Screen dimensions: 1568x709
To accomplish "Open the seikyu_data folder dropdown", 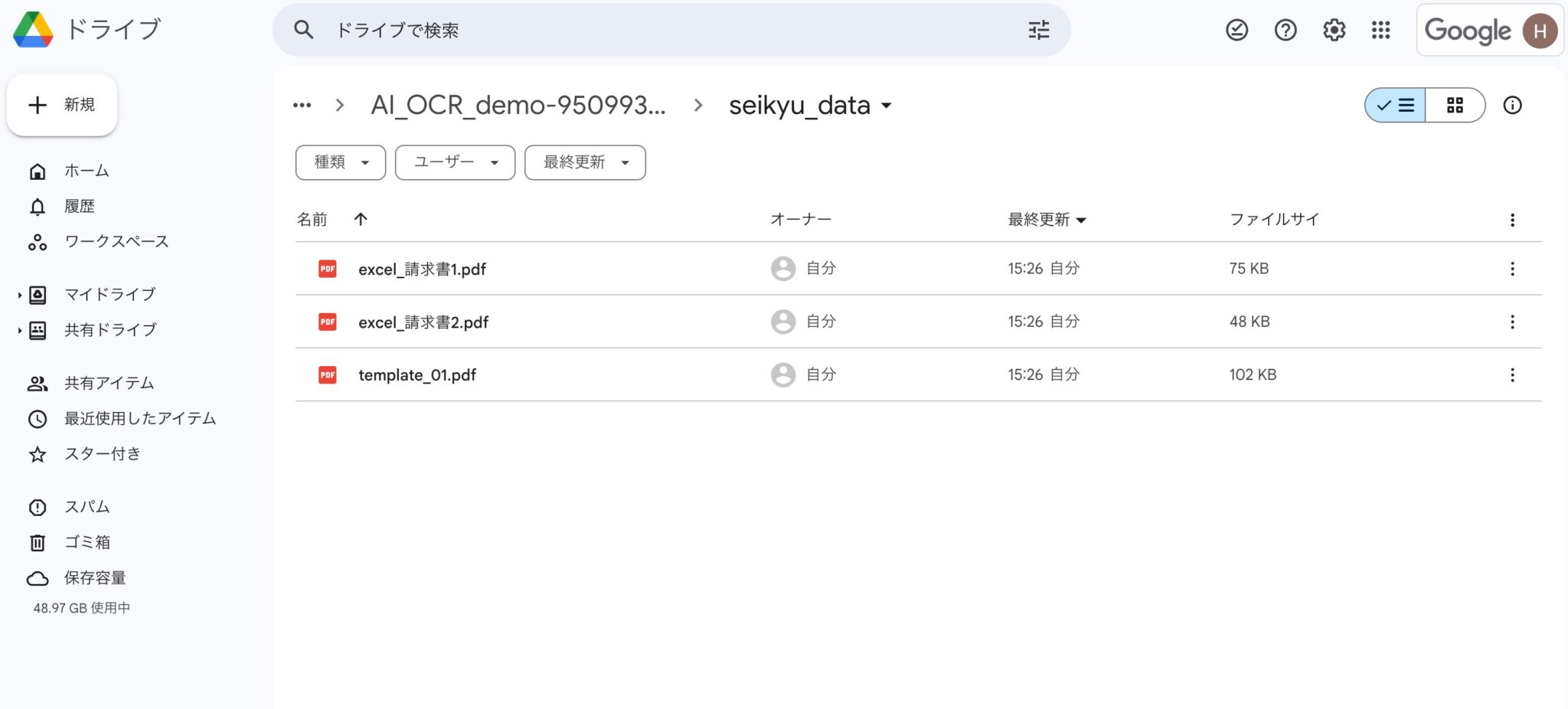I will click(887, 106).
